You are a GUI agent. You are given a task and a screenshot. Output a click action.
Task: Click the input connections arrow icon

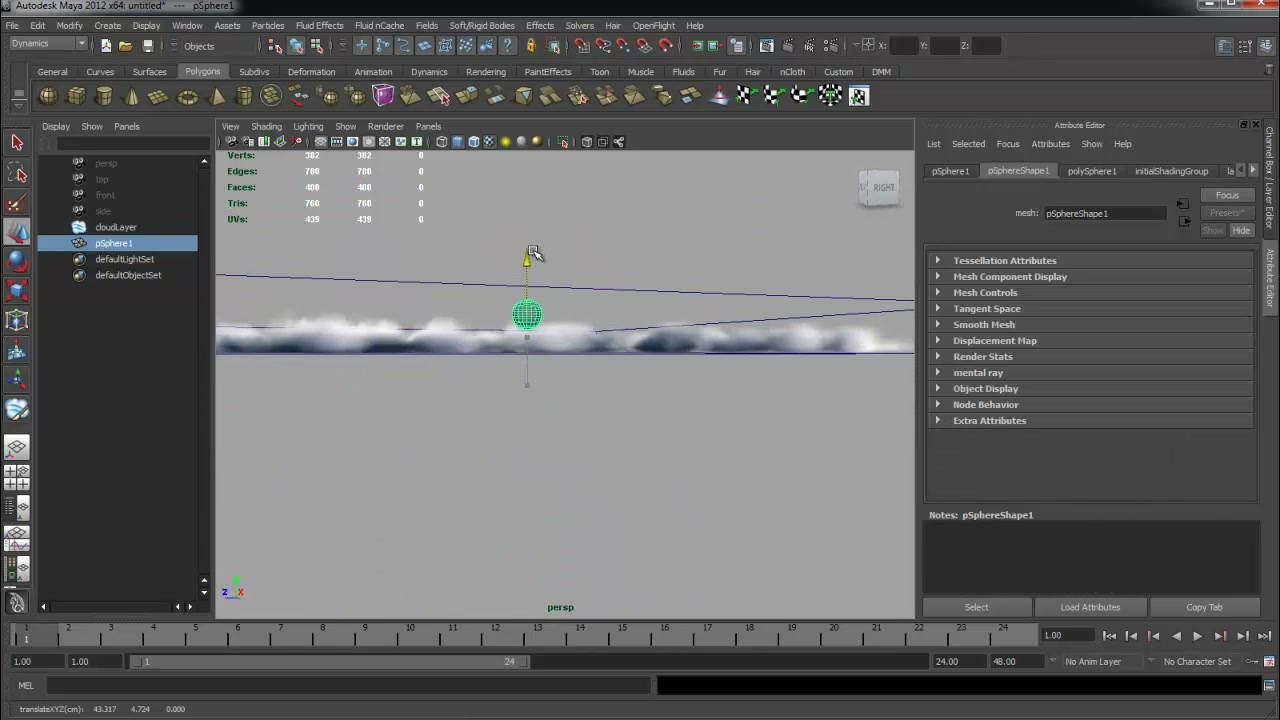click(1183, 205)
